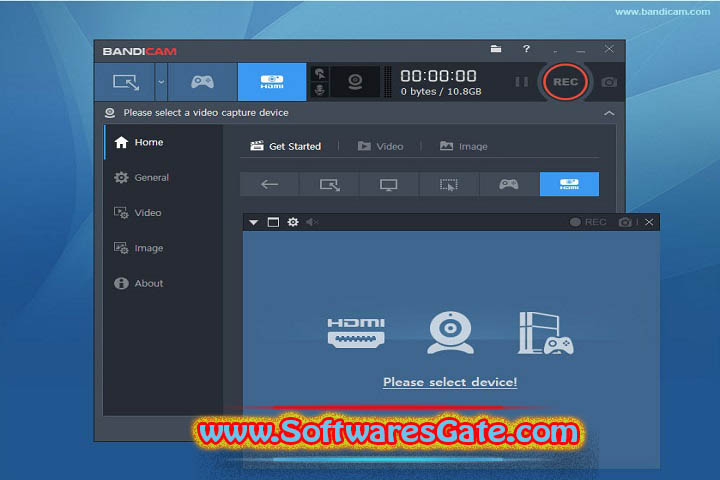The width and height of the screenshot is (720, 480).
Task: Open help question mark icon
Action: 526,49
